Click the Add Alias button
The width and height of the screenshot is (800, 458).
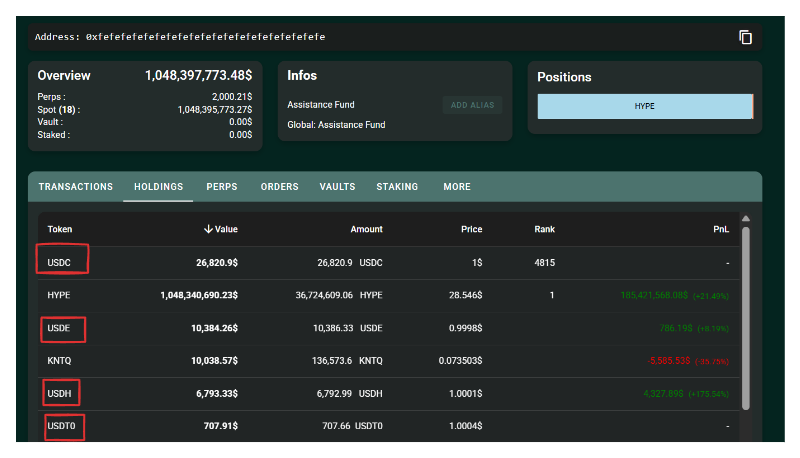point(472,105)
